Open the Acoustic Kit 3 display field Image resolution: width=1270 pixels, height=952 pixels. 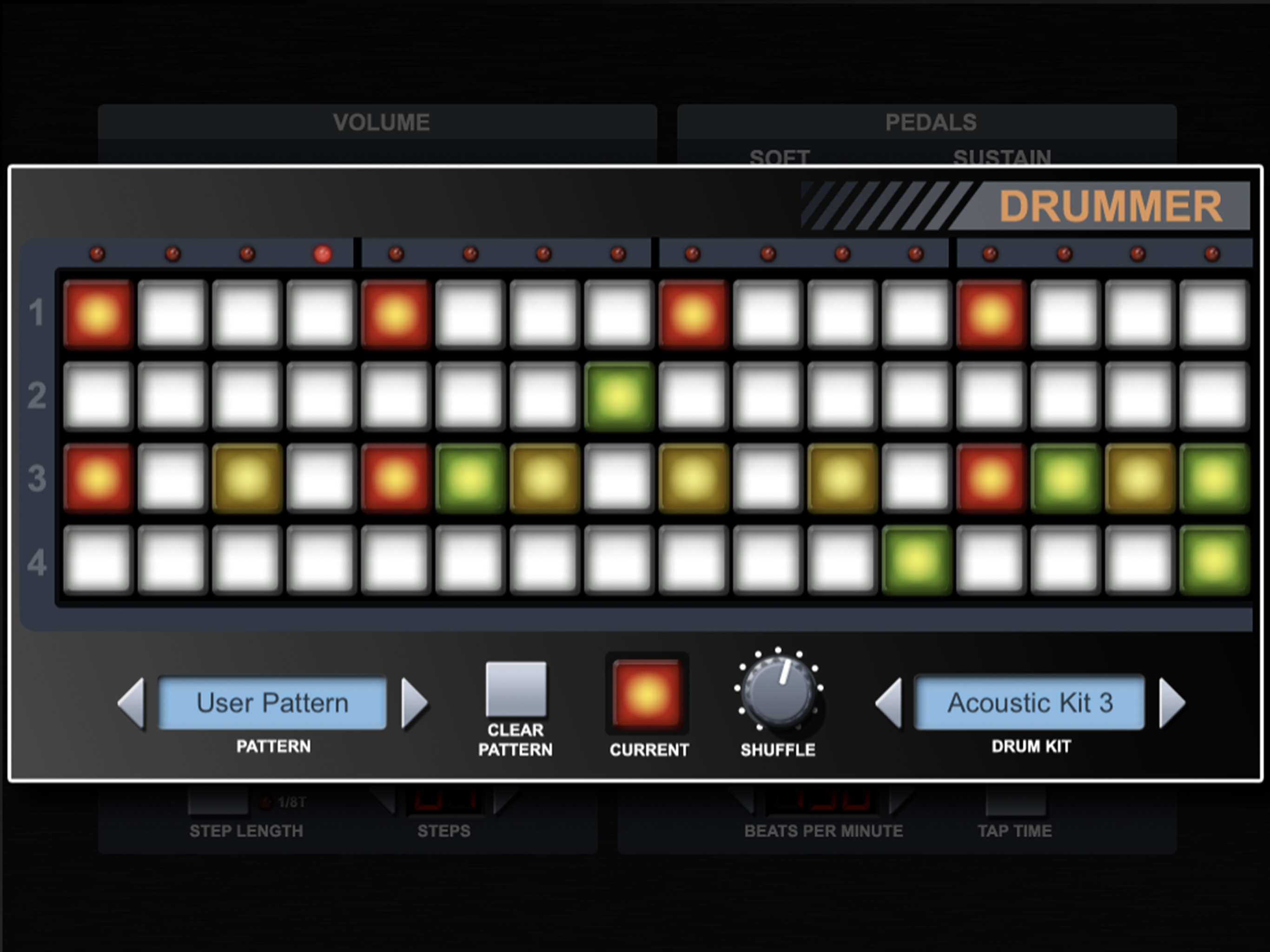[x=1030, y=703]
